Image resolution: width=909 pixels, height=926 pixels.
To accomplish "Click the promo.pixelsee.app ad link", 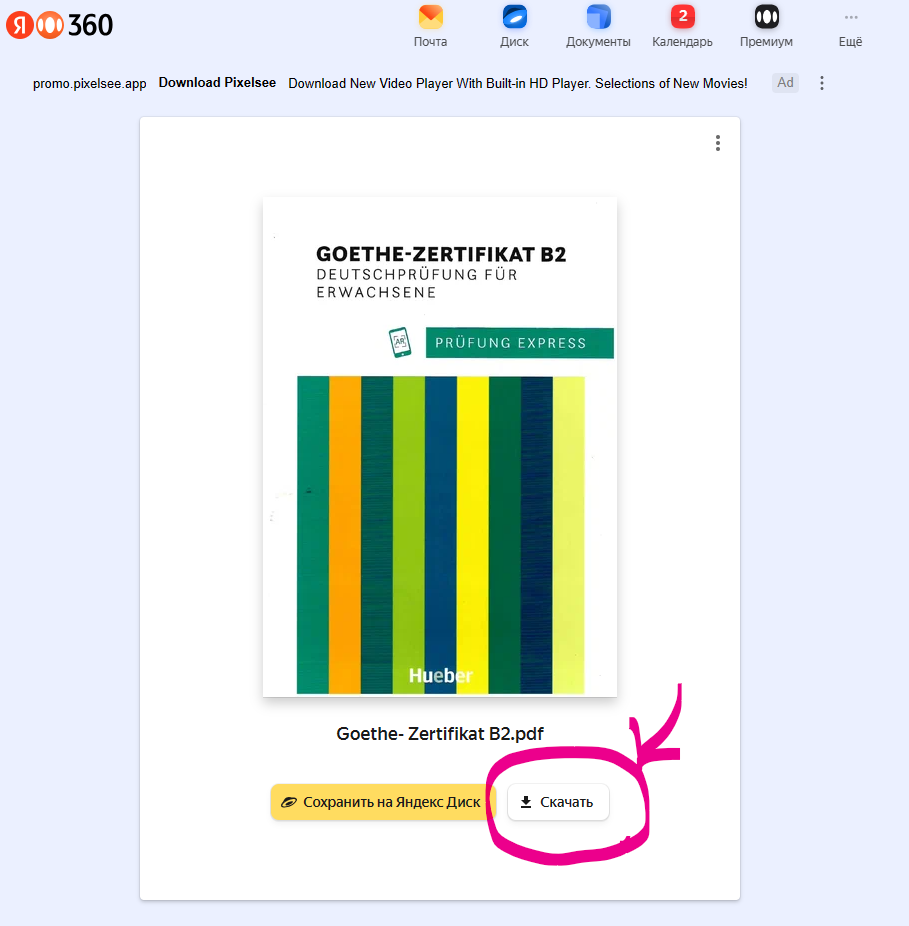I will (x=90, y=83).
